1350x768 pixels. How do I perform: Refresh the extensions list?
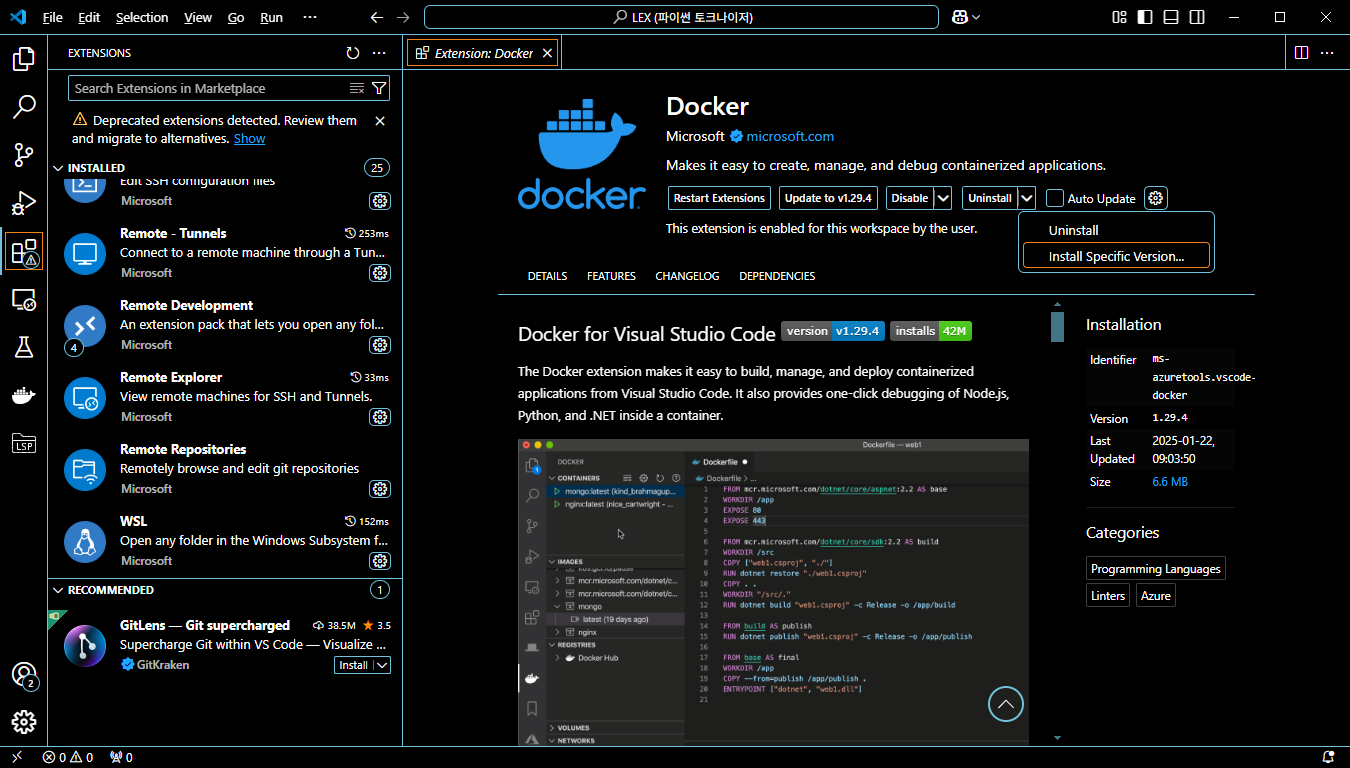point(352,53)
